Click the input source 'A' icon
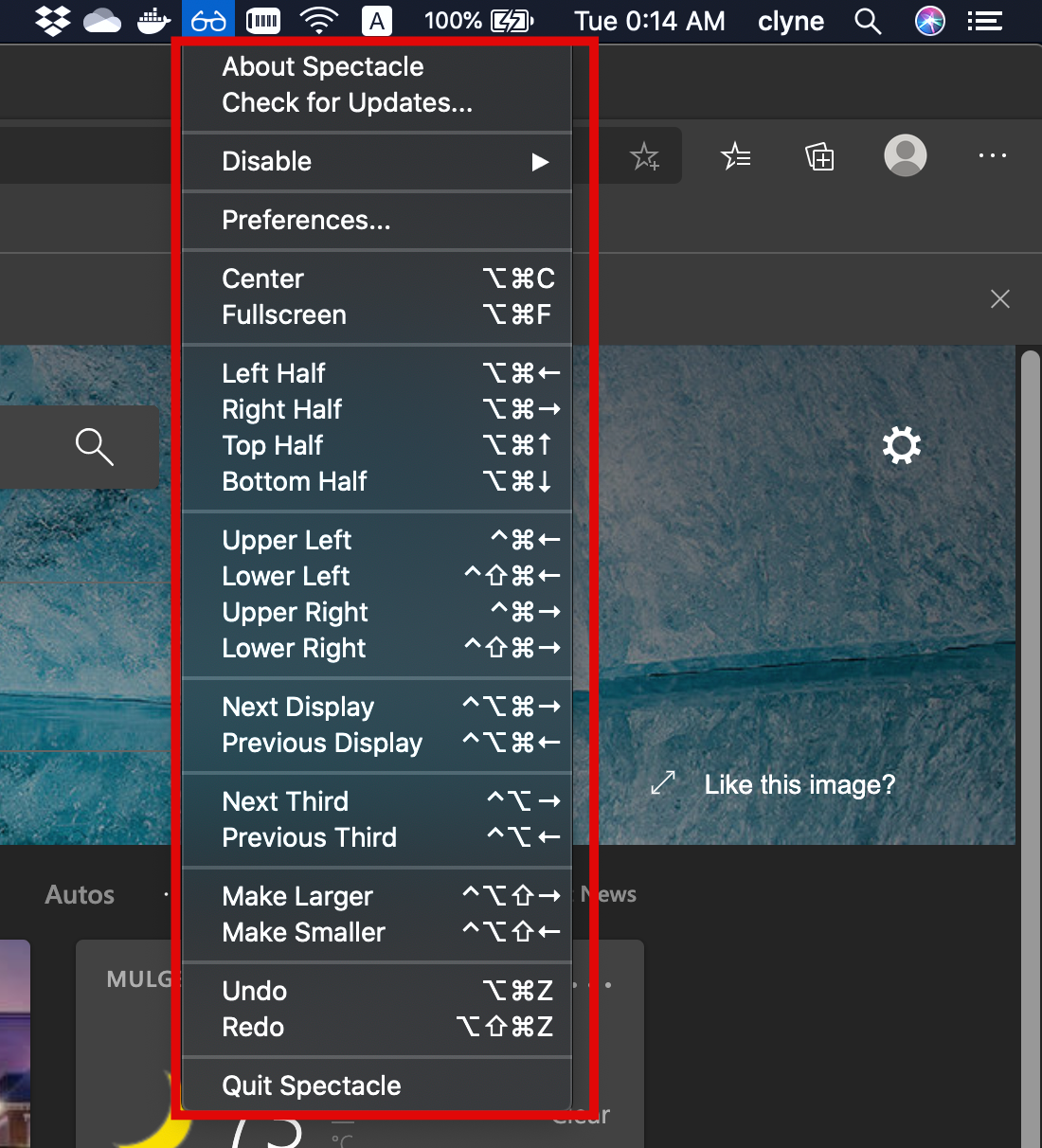 (377, 21)
